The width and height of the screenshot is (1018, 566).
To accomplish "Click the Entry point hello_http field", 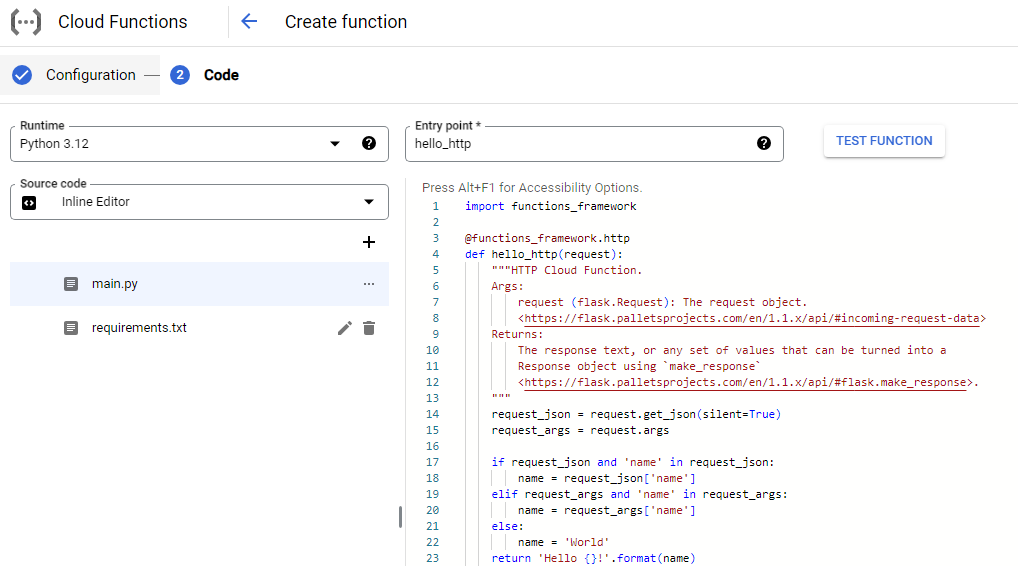I will pos(594,143).
